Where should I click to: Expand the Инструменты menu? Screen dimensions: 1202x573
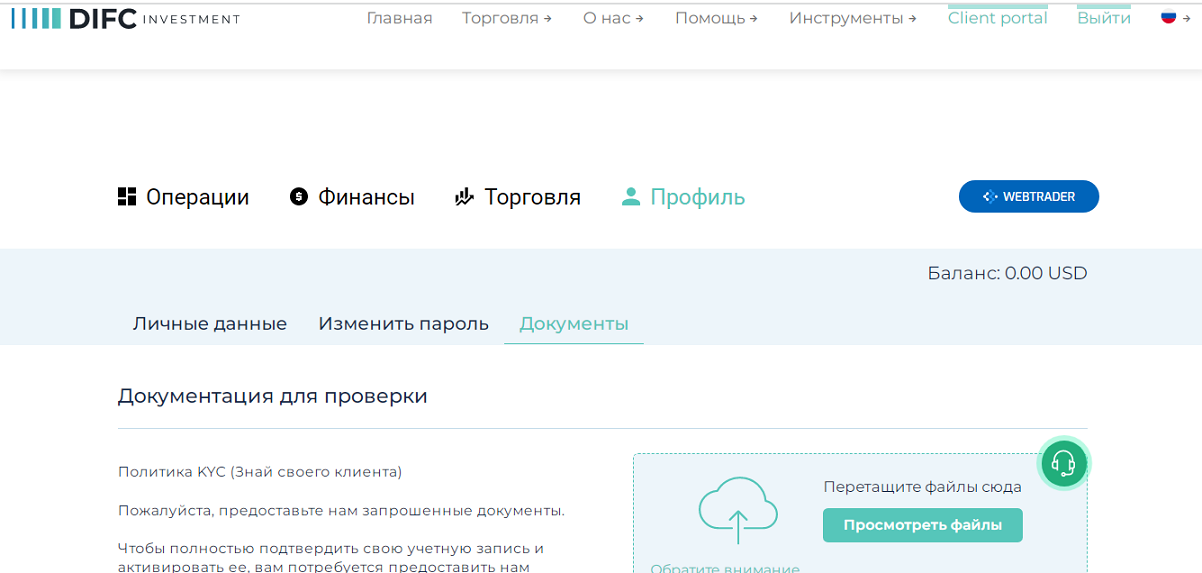coord(853,18)
